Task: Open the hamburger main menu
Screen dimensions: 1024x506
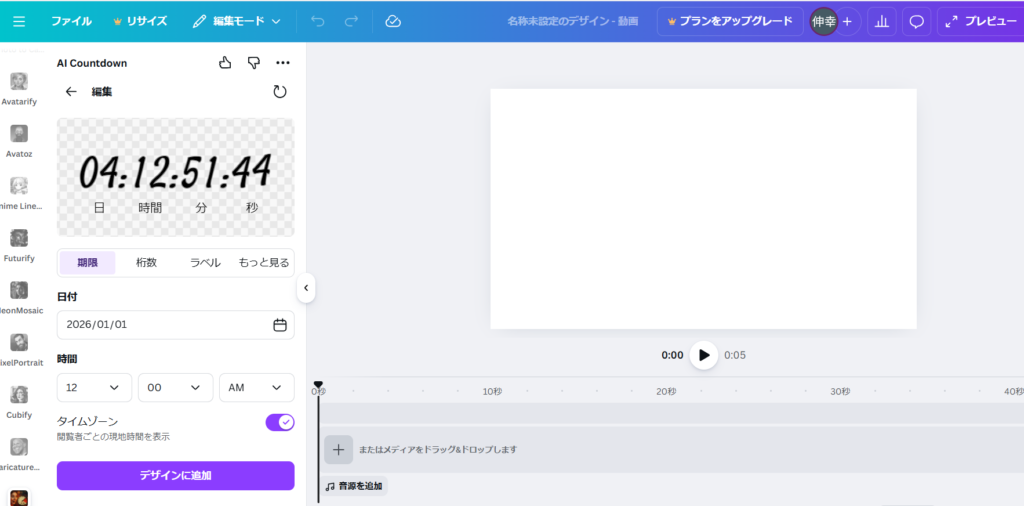Action: coord(20,21)
